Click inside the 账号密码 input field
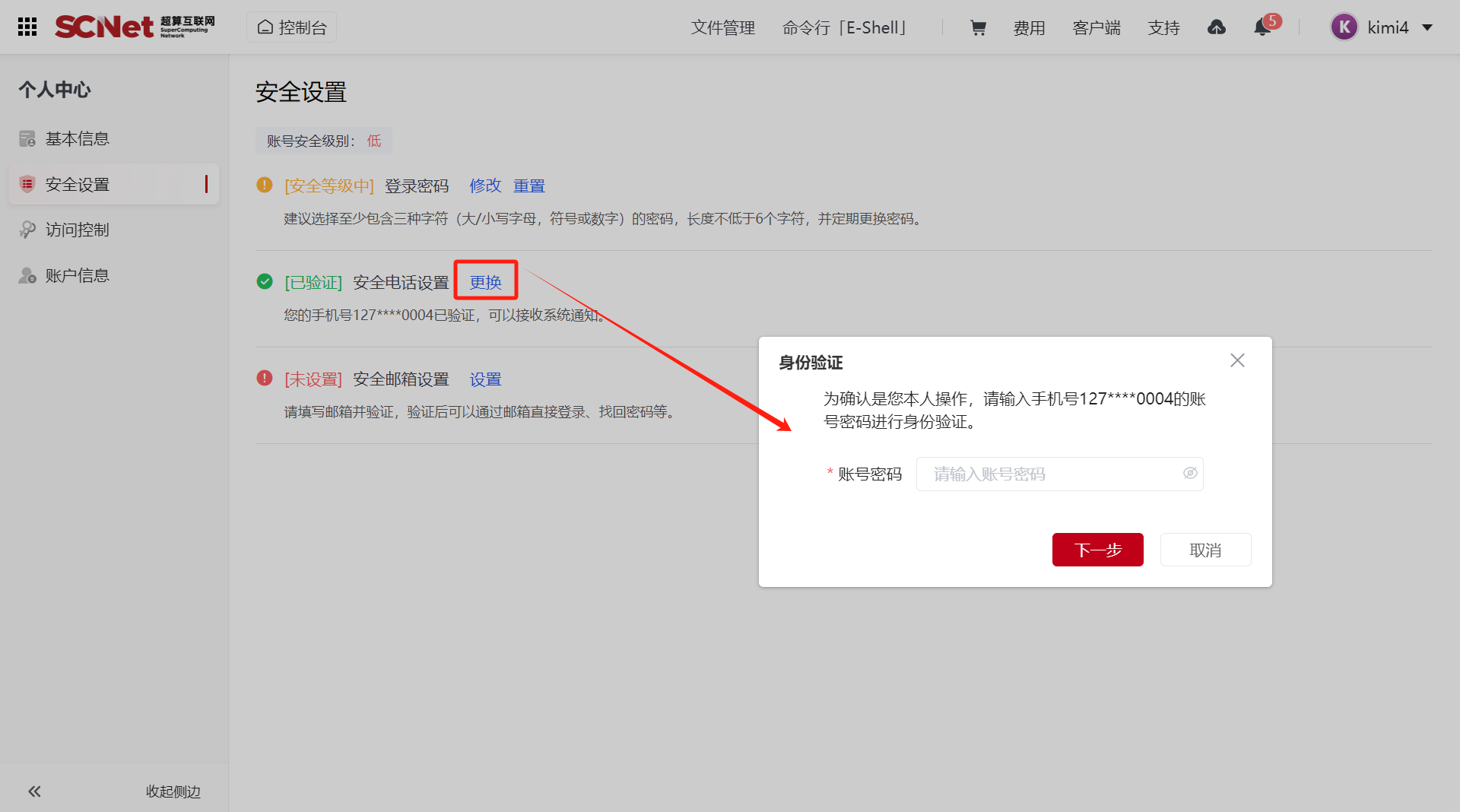 point(1049,474)
